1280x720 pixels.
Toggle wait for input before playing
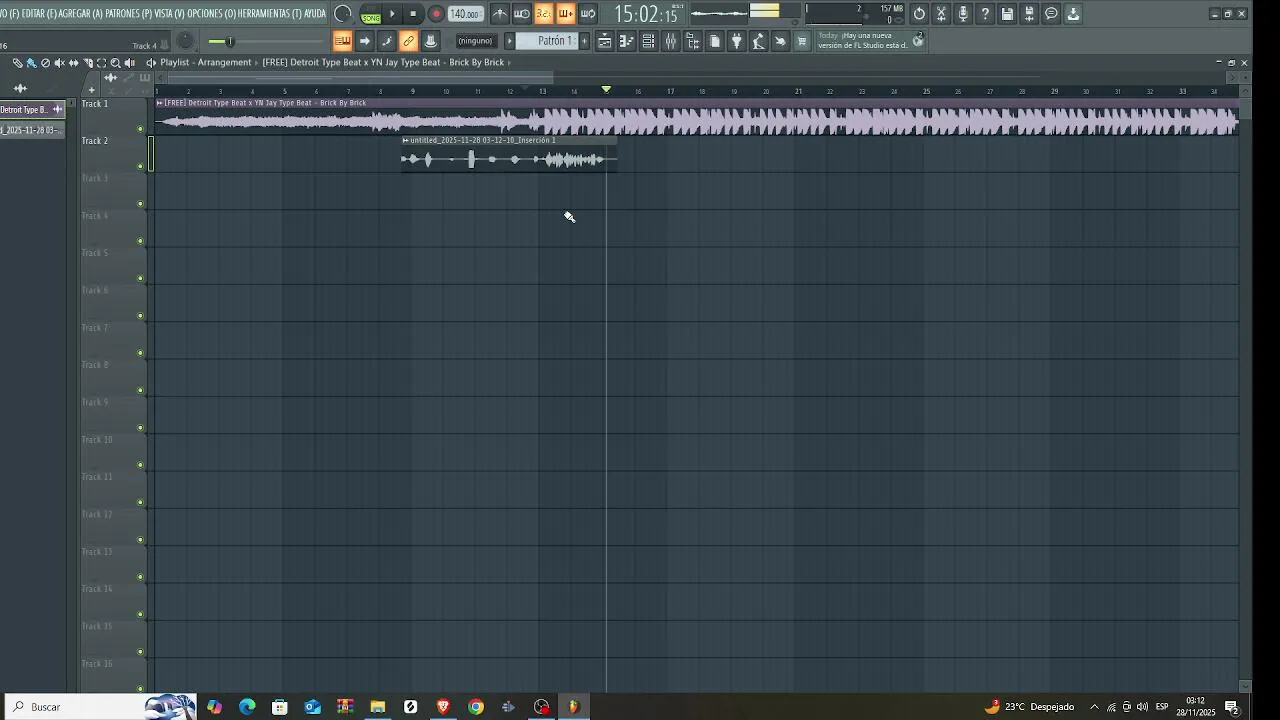pos(522,14)
